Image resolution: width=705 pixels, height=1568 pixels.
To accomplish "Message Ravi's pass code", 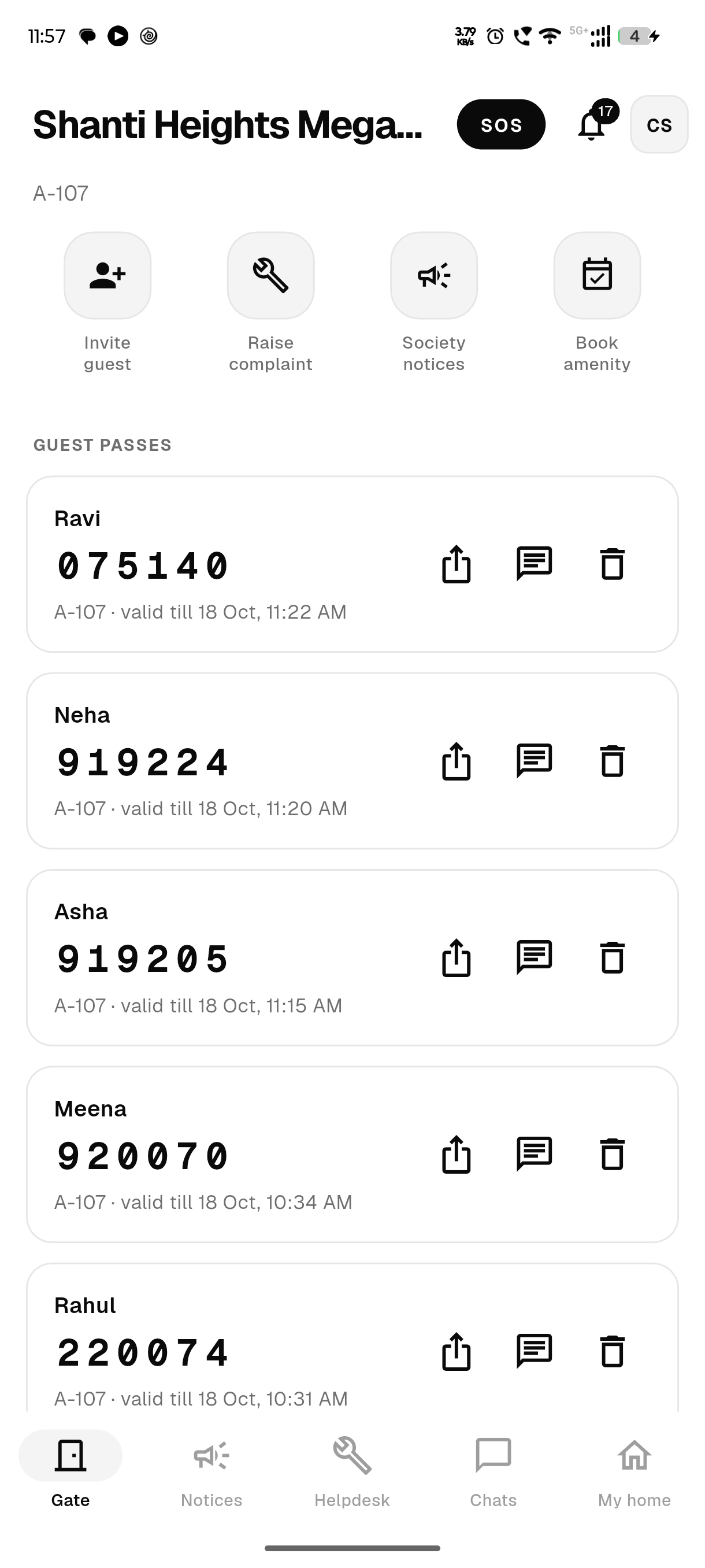I will (x=534, y=564).
